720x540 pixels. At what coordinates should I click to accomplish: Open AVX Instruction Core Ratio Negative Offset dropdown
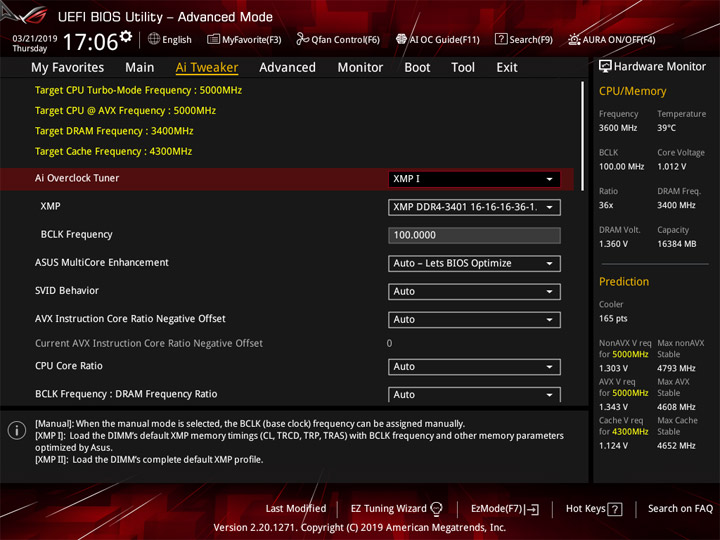coord(474,320)
